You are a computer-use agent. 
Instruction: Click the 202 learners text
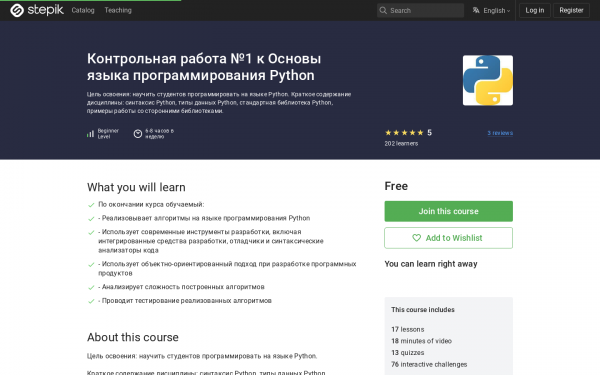point(401,143)
